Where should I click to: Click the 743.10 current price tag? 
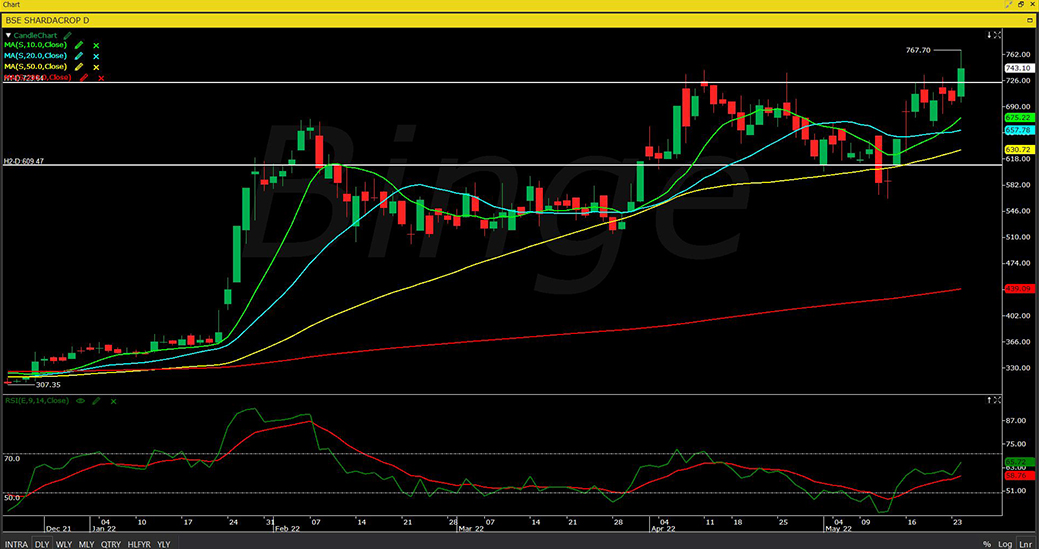1018,68
